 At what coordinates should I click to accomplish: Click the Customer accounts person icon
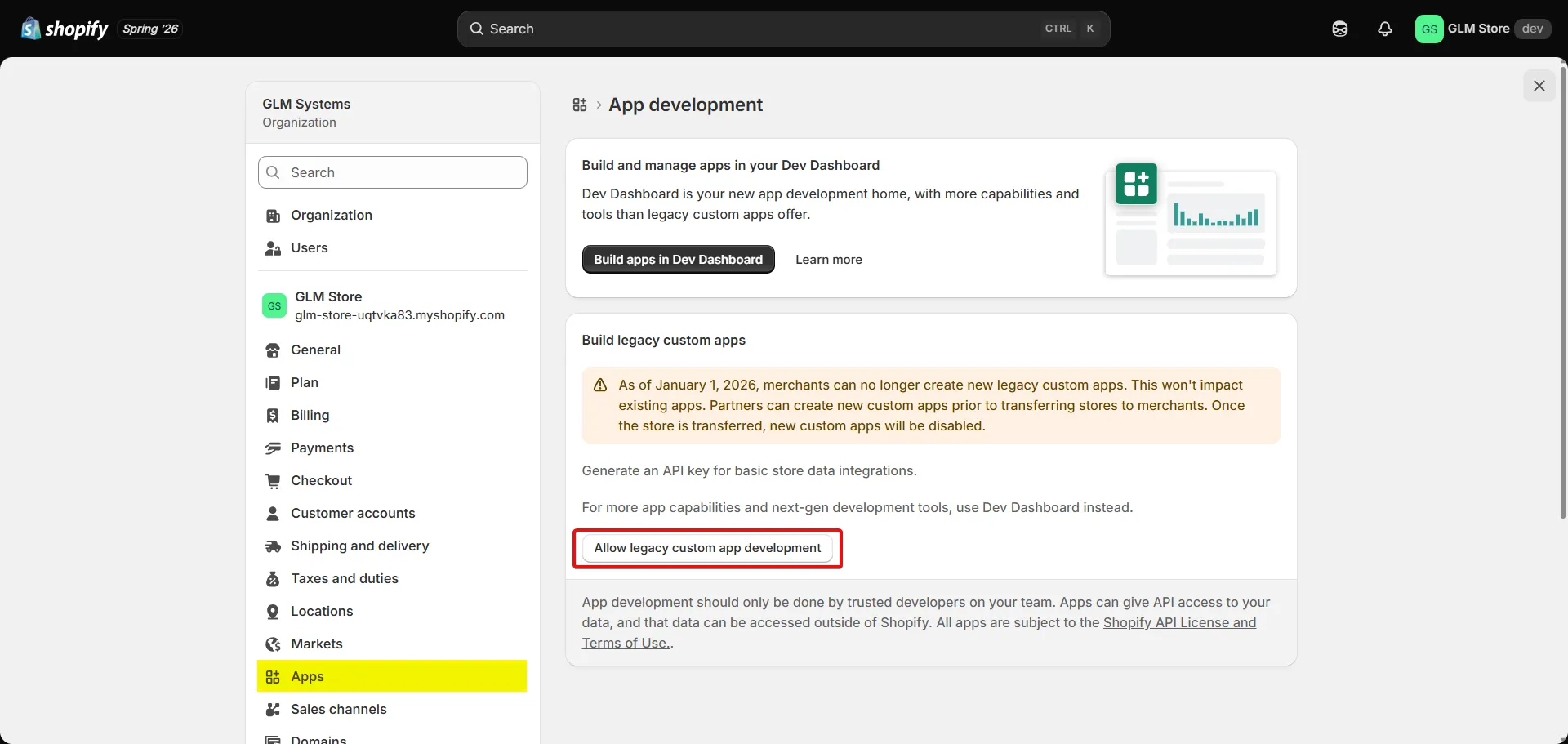pyautogui.click(x=273, y=514)
